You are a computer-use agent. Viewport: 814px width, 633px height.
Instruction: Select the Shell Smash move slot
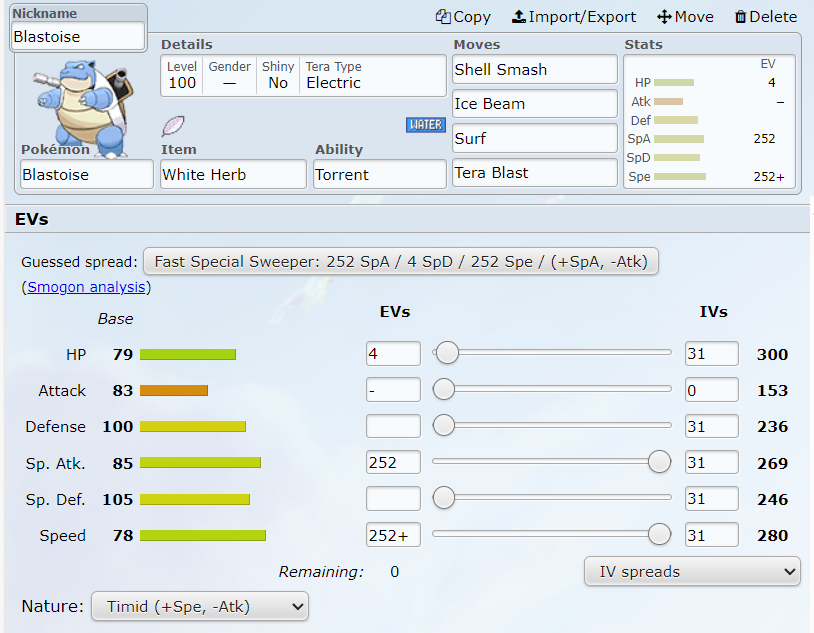[x=534, y=70]
